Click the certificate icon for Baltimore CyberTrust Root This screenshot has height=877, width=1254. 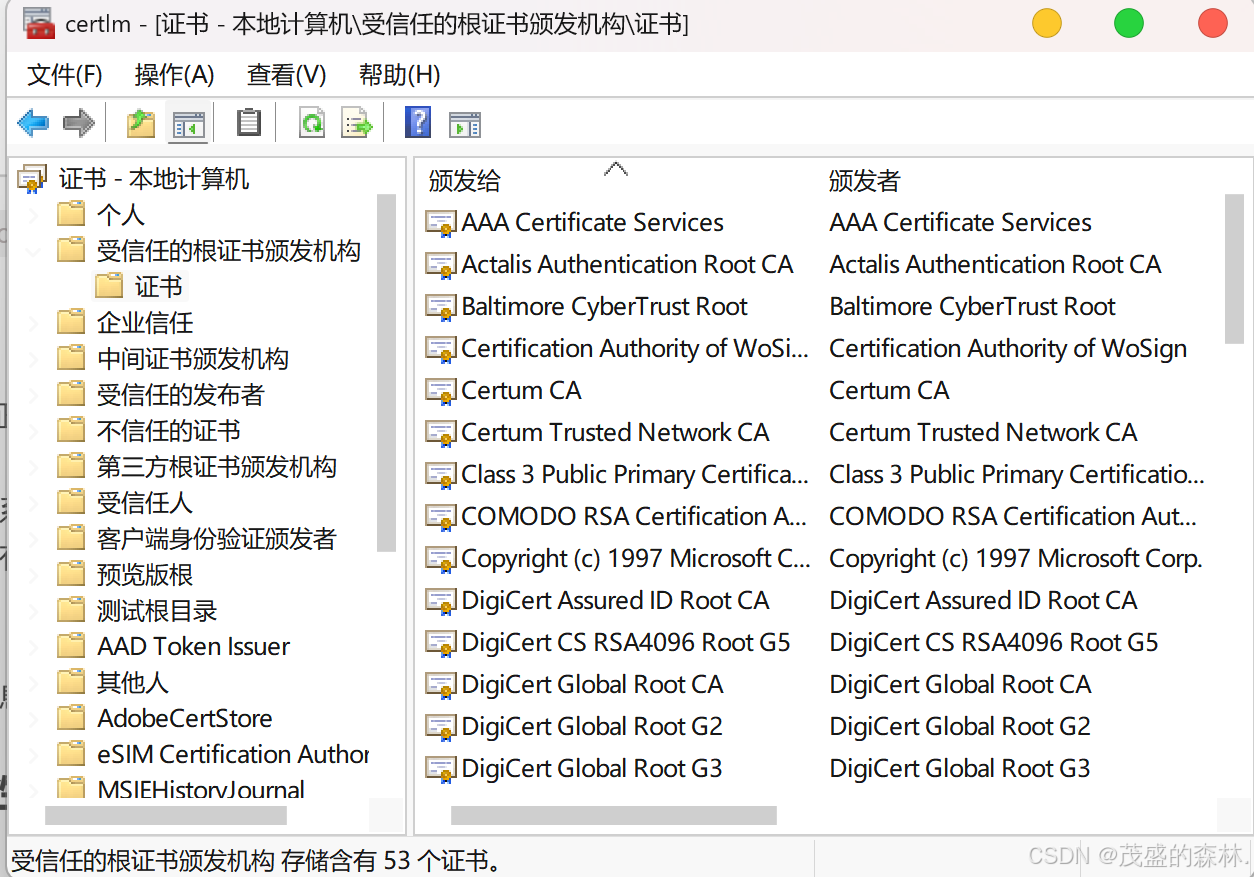(441, 307)
